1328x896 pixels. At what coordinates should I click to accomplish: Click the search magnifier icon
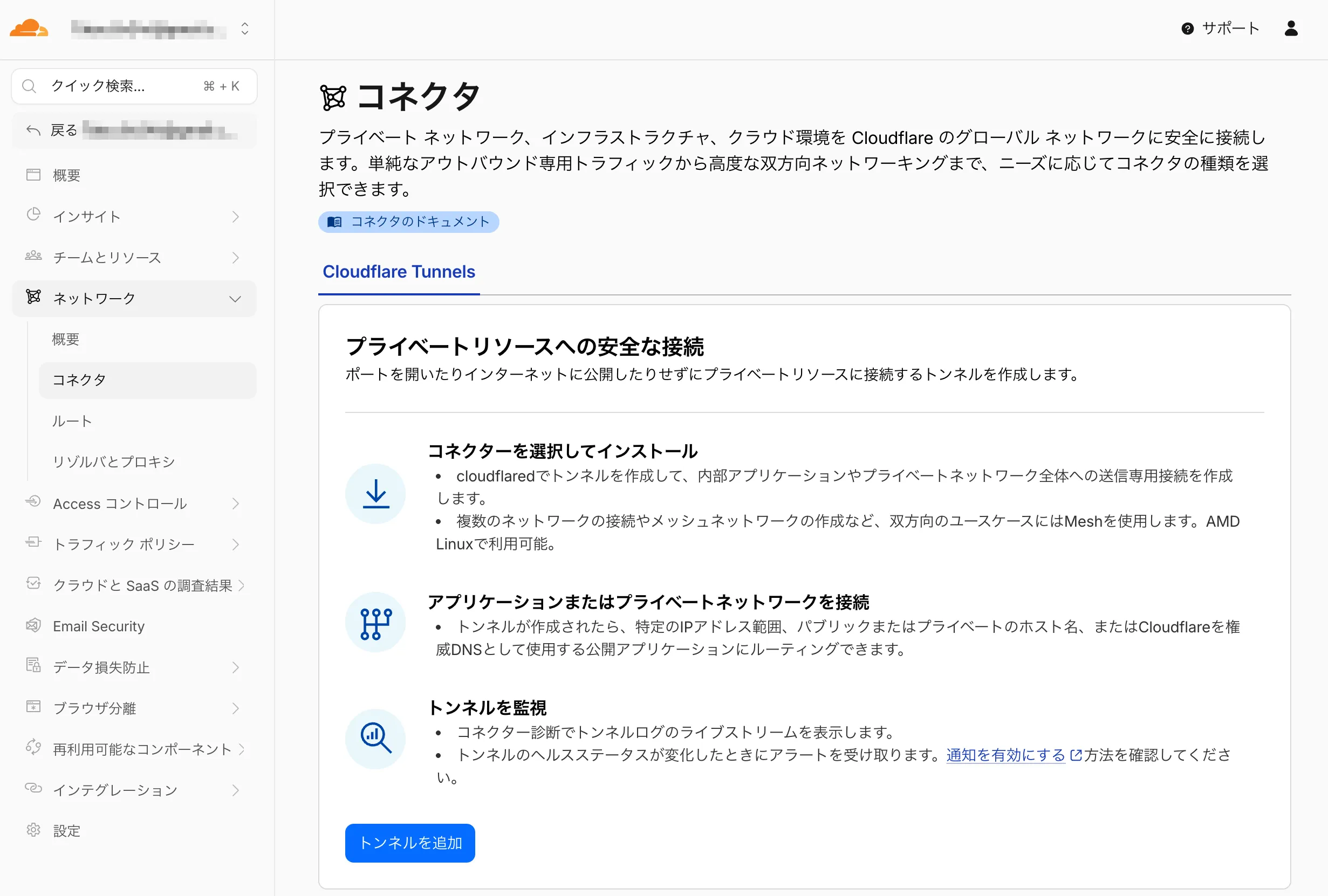[x=29, y=86]
